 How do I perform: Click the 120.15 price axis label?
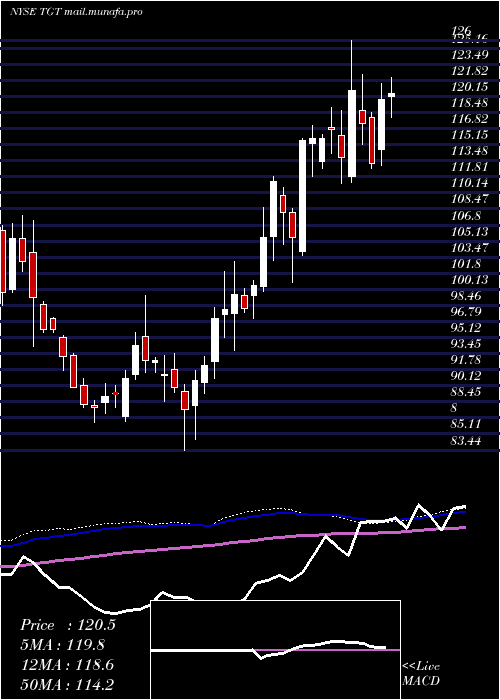[x=469, y=88]
